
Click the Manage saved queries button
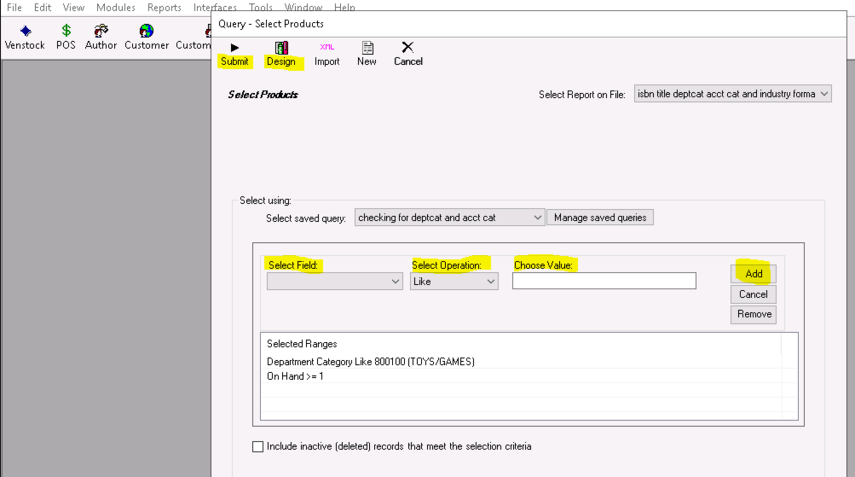[x=600, y=218]
